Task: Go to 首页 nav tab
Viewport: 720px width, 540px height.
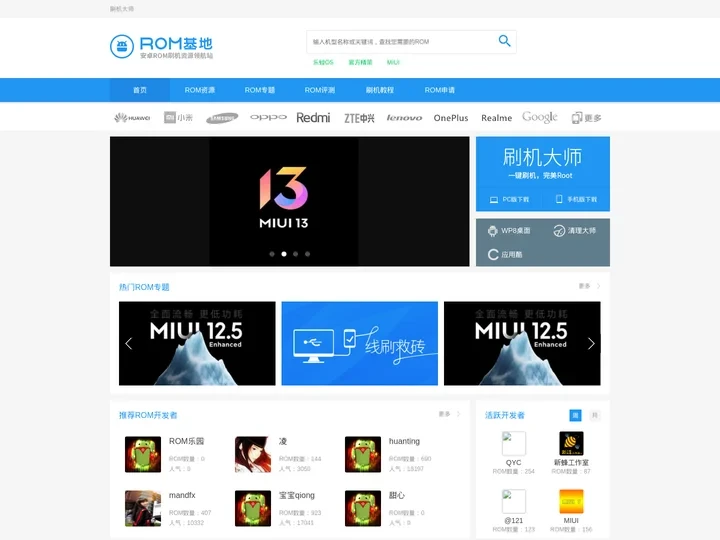Action: [140, 90]
